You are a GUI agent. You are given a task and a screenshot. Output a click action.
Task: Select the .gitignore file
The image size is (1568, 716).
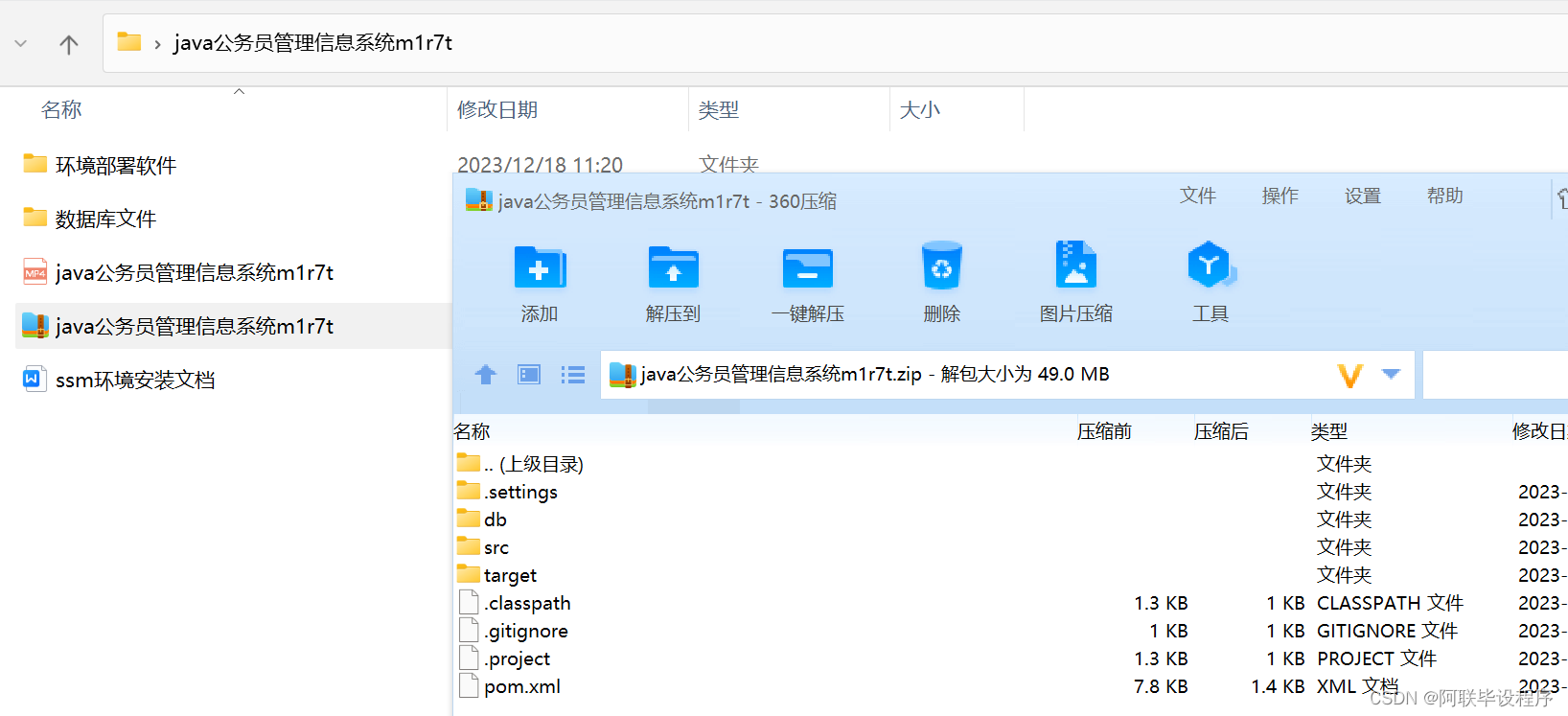(526, 631)
